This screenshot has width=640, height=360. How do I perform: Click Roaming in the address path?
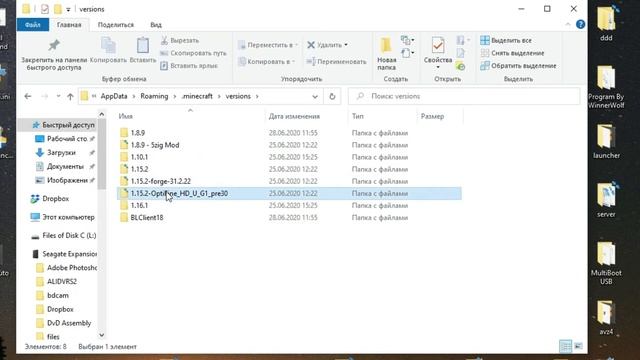[154, 96]
